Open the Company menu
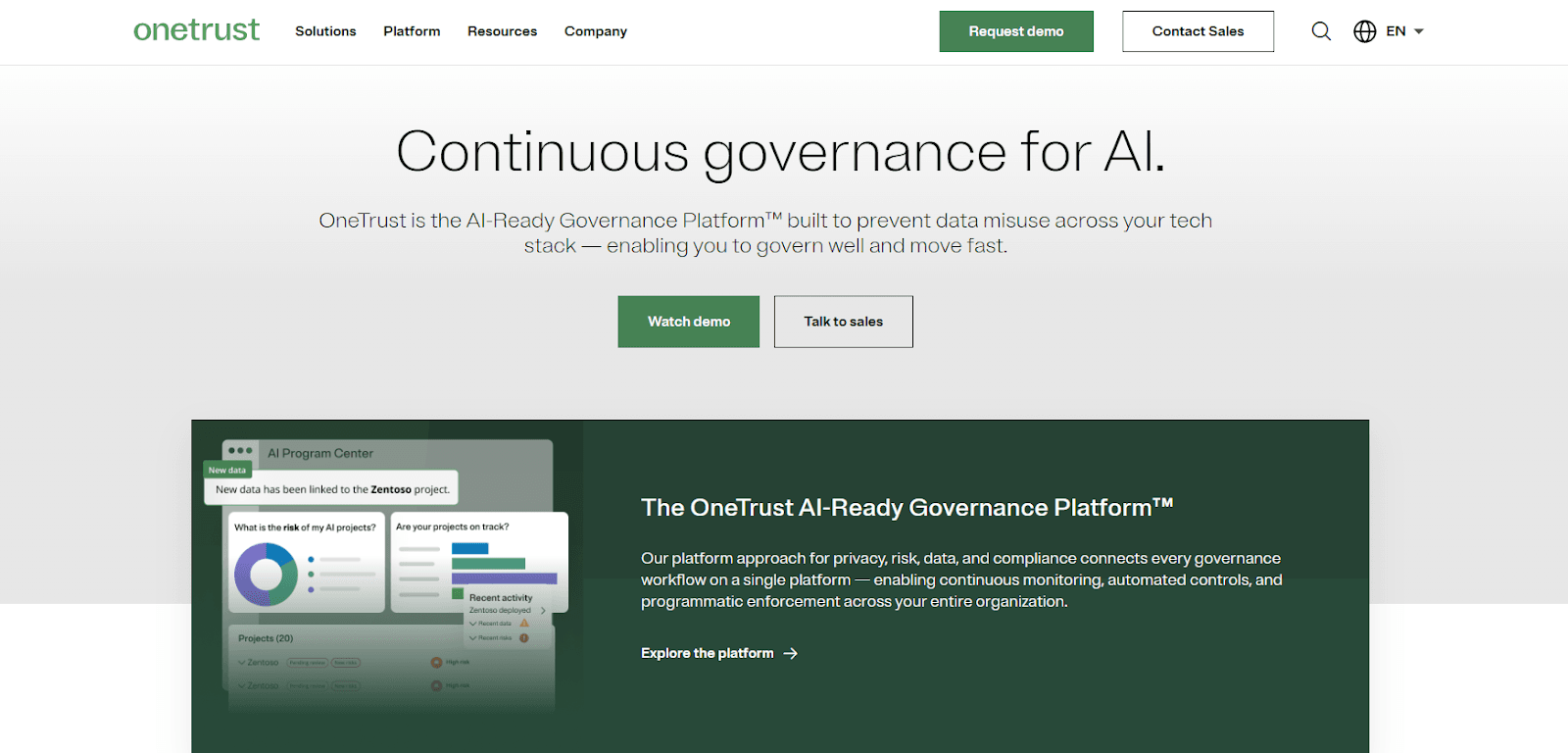Screen dimensions: 1568x753 (x=595, y=31)
